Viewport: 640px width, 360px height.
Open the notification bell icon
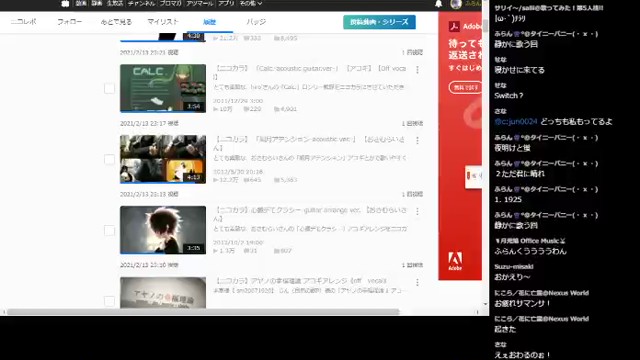pos(438,4)
